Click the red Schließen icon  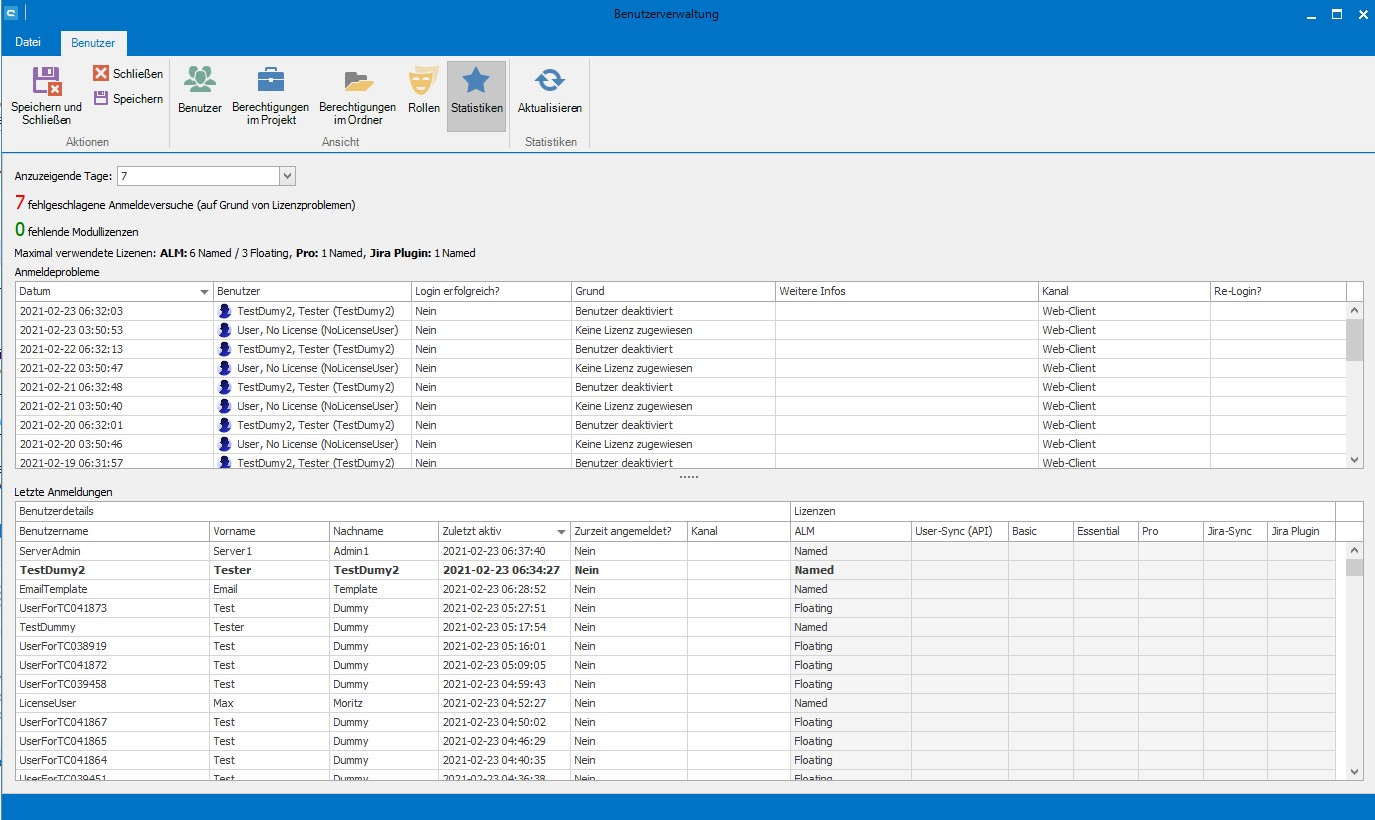[101, 73]
